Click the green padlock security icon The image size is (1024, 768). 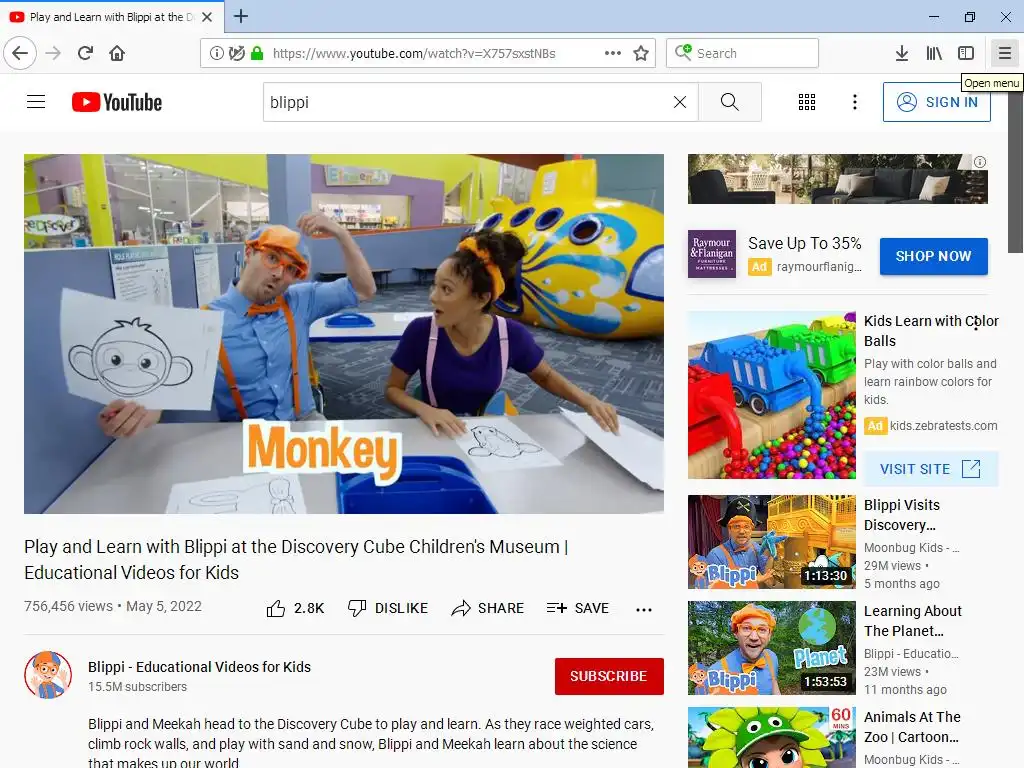point(257,53)
